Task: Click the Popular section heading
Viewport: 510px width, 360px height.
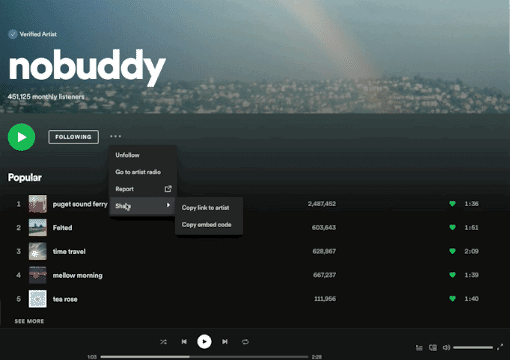Action: [x=25, y=177]
